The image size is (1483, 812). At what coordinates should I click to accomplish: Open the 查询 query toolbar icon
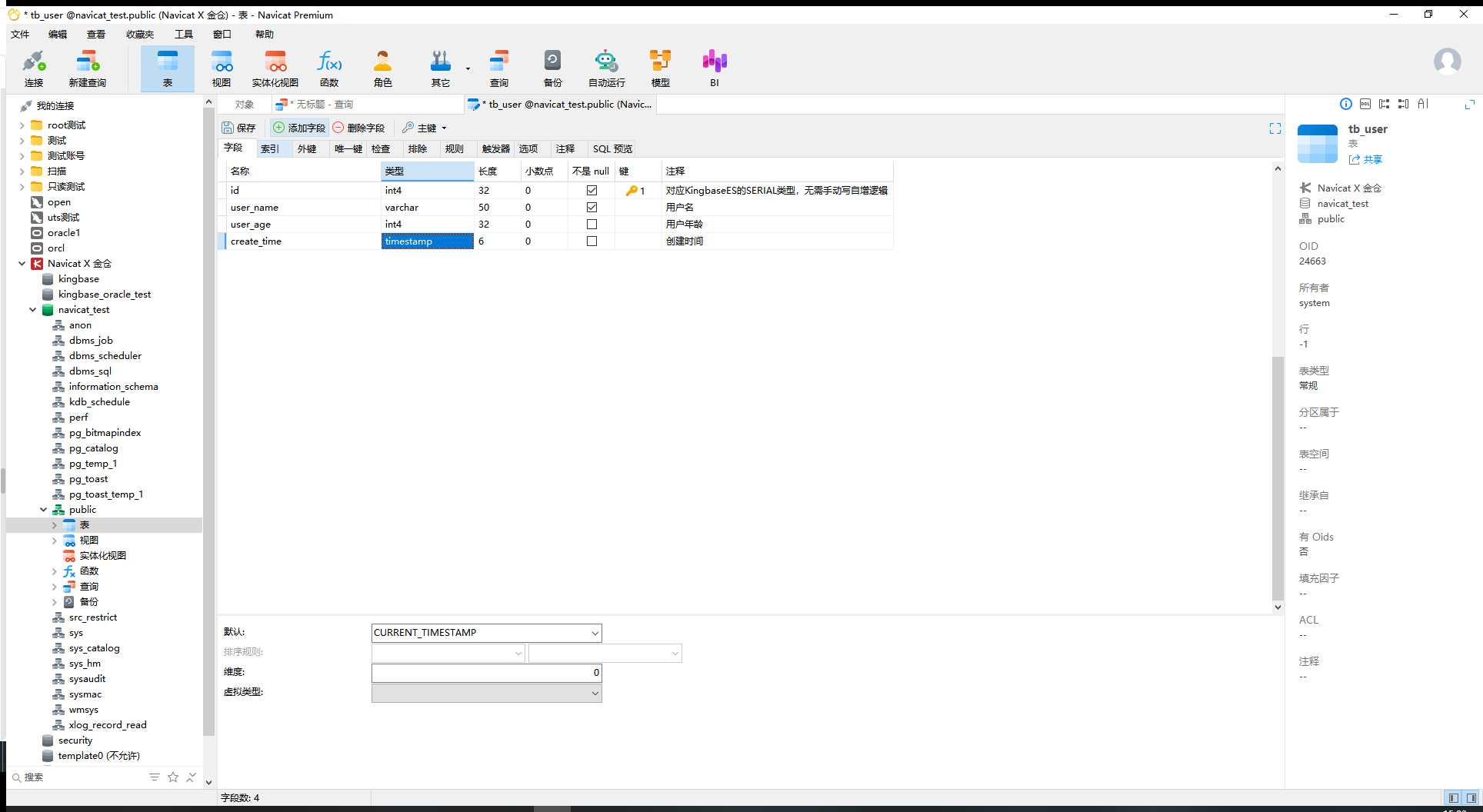pyautogui.click(x=499, y=68)
